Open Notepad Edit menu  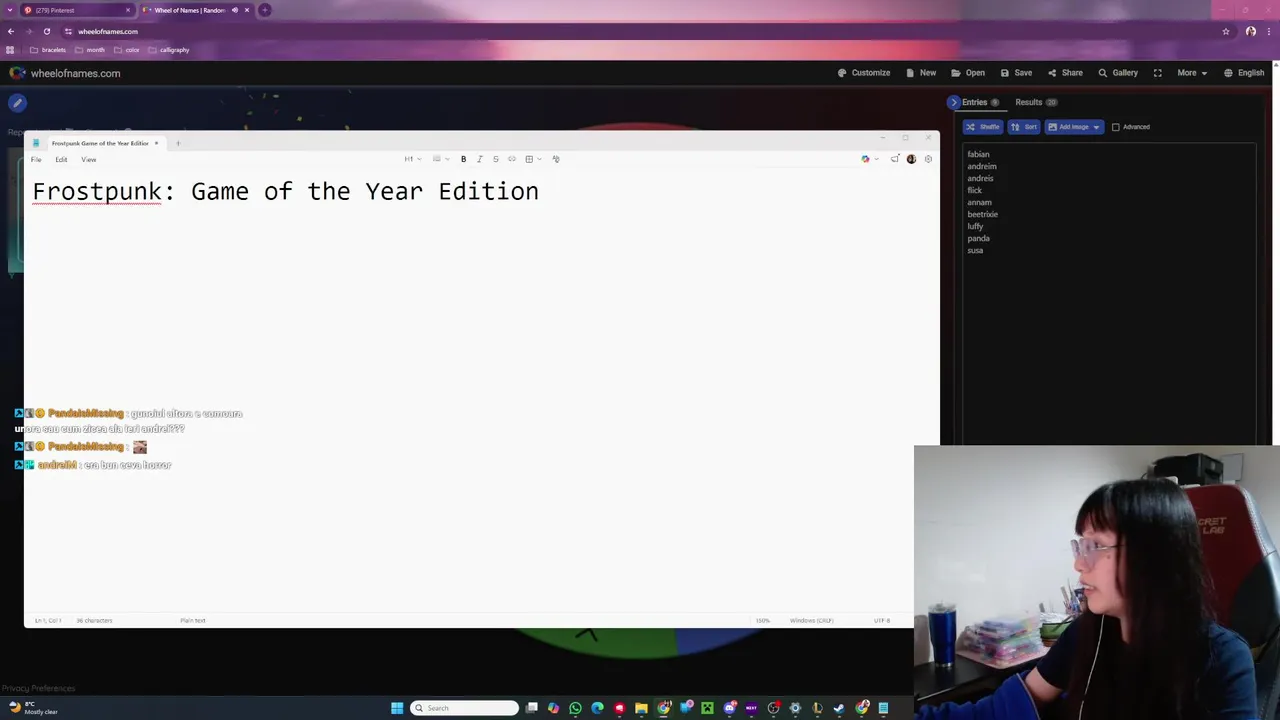61,160
